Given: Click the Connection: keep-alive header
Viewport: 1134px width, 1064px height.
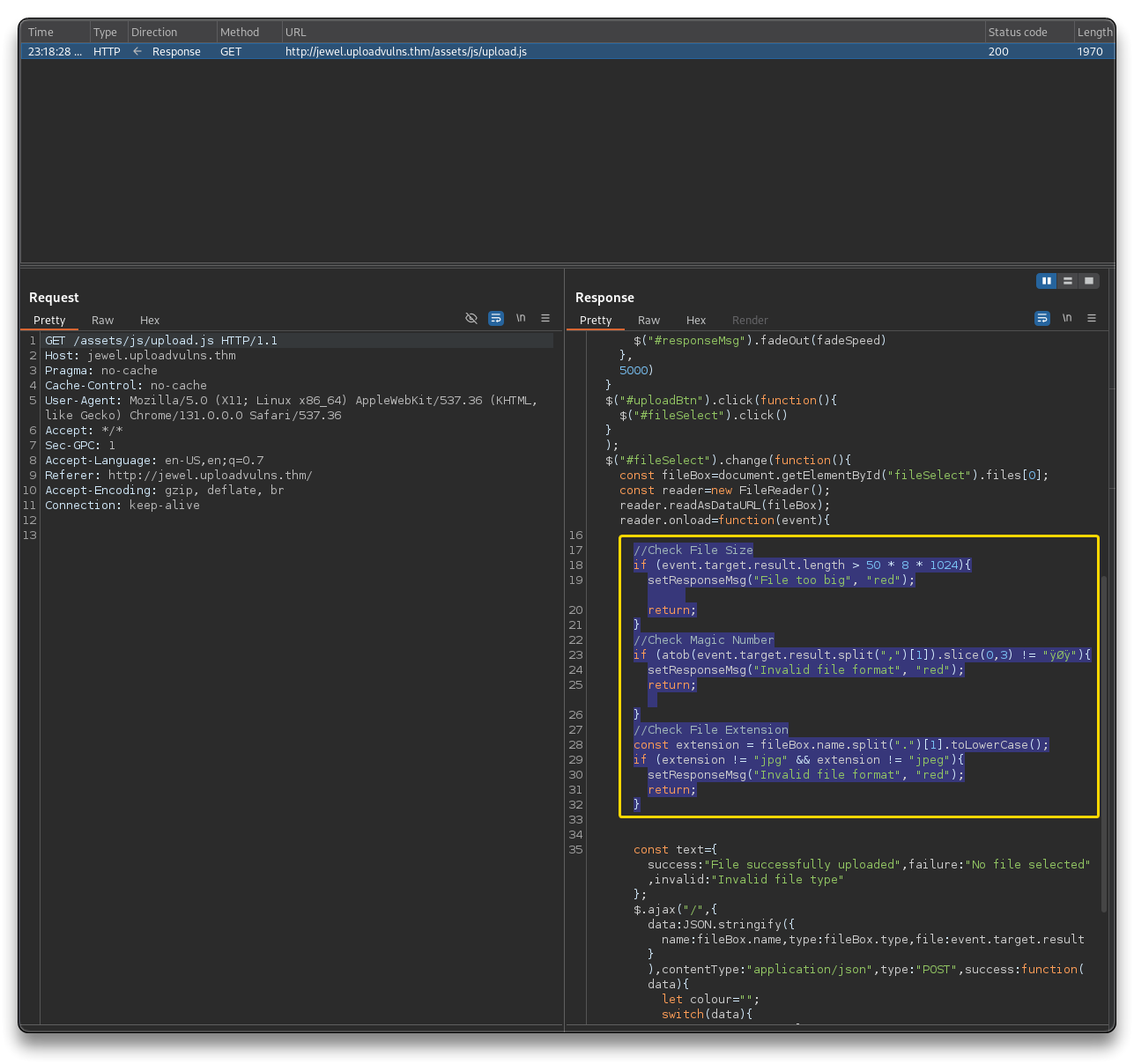Looking at the screenshot, I should pyautogui.click(x=122, y=506).
